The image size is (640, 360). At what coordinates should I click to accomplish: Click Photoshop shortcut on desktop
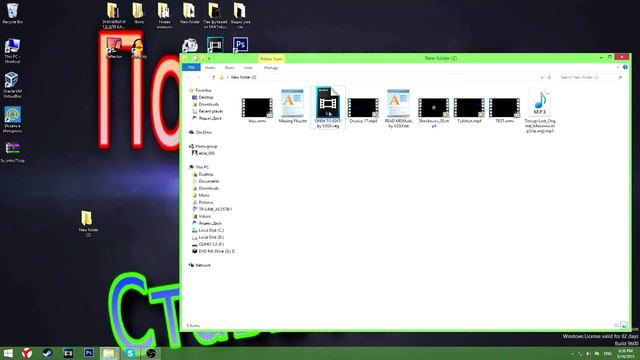click(240, 44)
